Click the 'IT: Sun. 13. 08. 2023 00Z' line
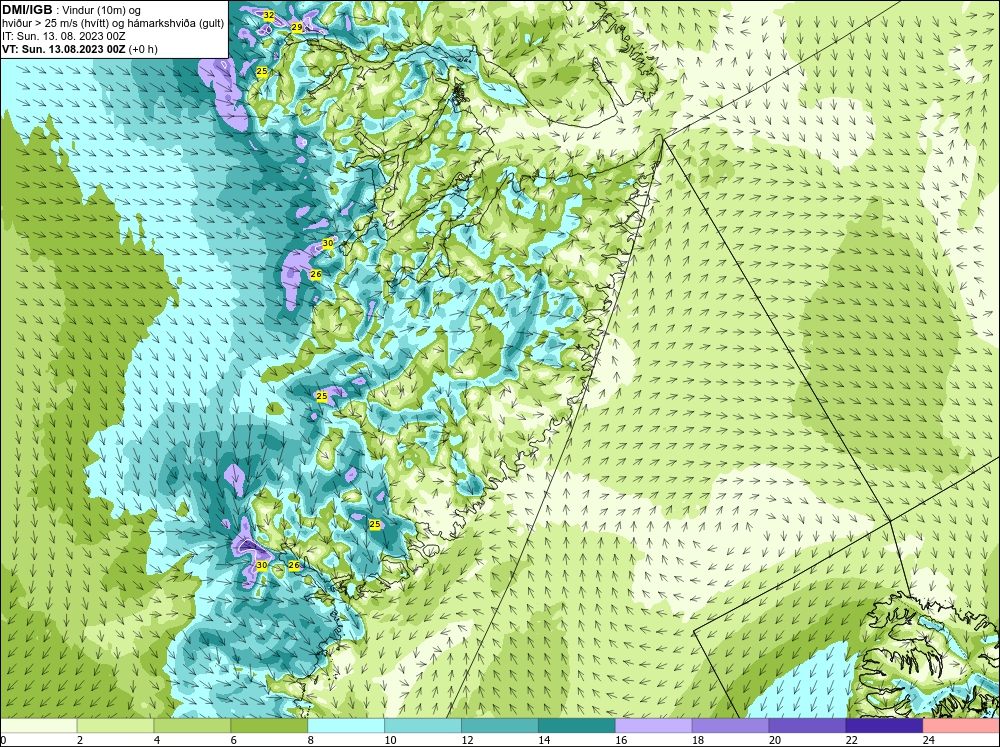 (64, 36)
